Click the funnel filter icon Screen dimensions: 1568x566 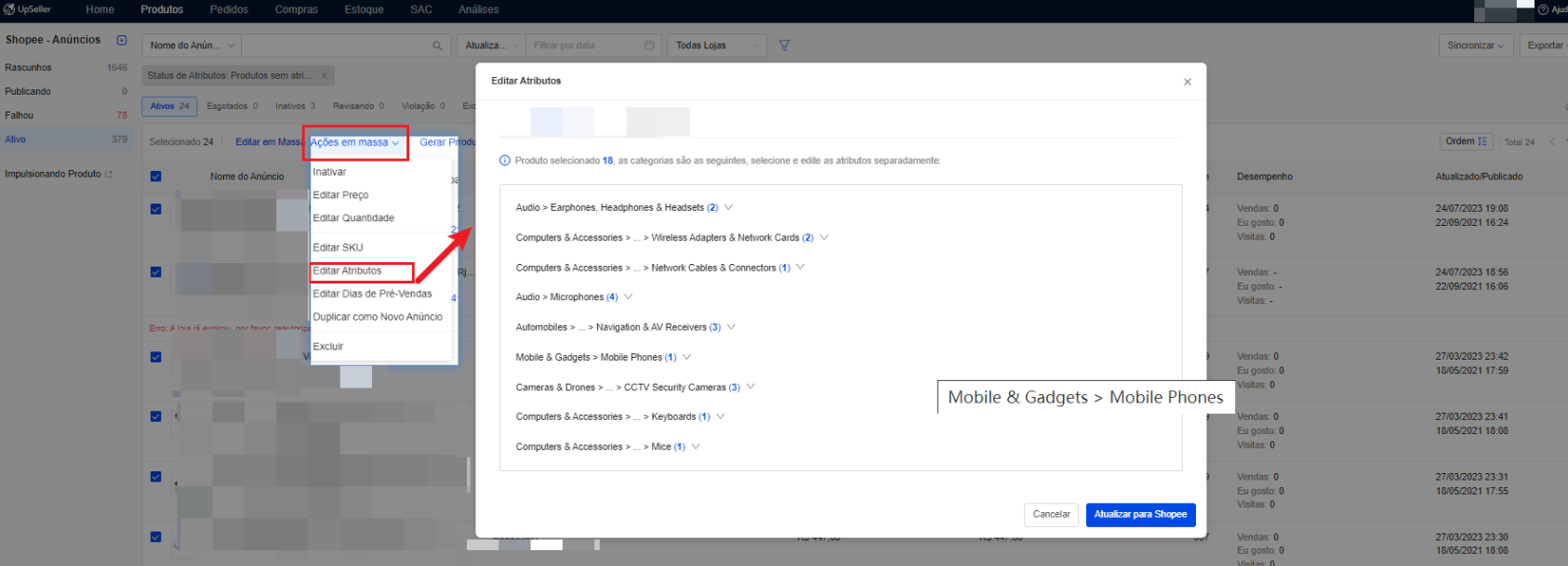(784, 46)
